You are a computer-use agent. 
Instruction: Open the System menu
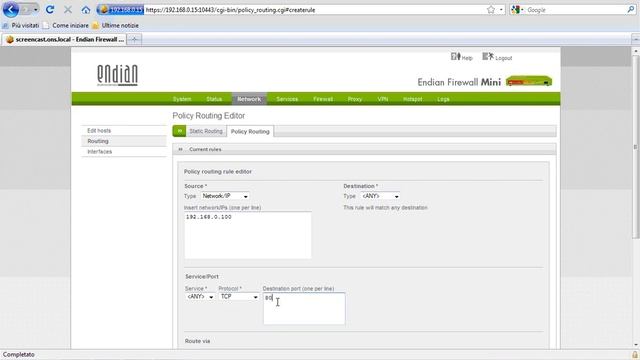tap(182, 99)
